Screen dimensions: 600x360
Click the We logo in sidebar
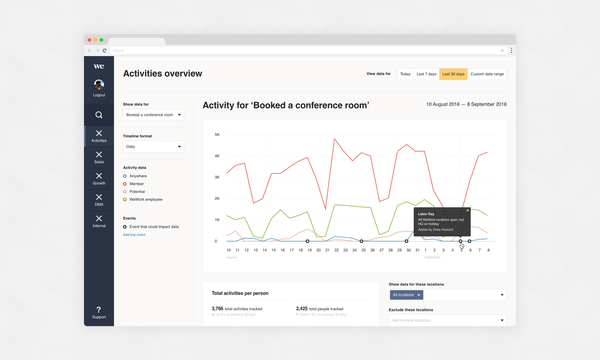(x=99, y=66)
